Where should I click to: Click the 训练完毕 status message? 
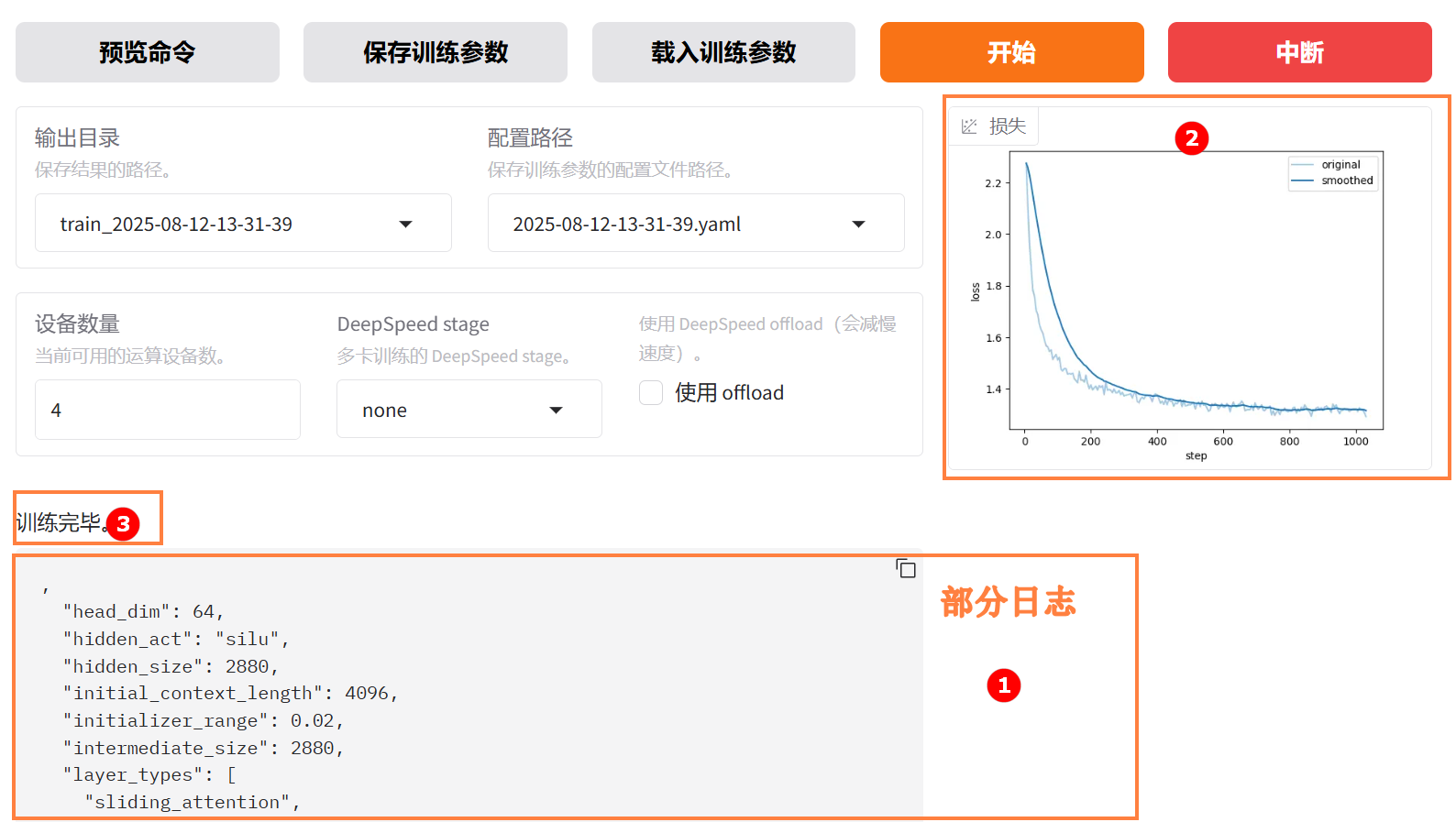click(60, 523)
